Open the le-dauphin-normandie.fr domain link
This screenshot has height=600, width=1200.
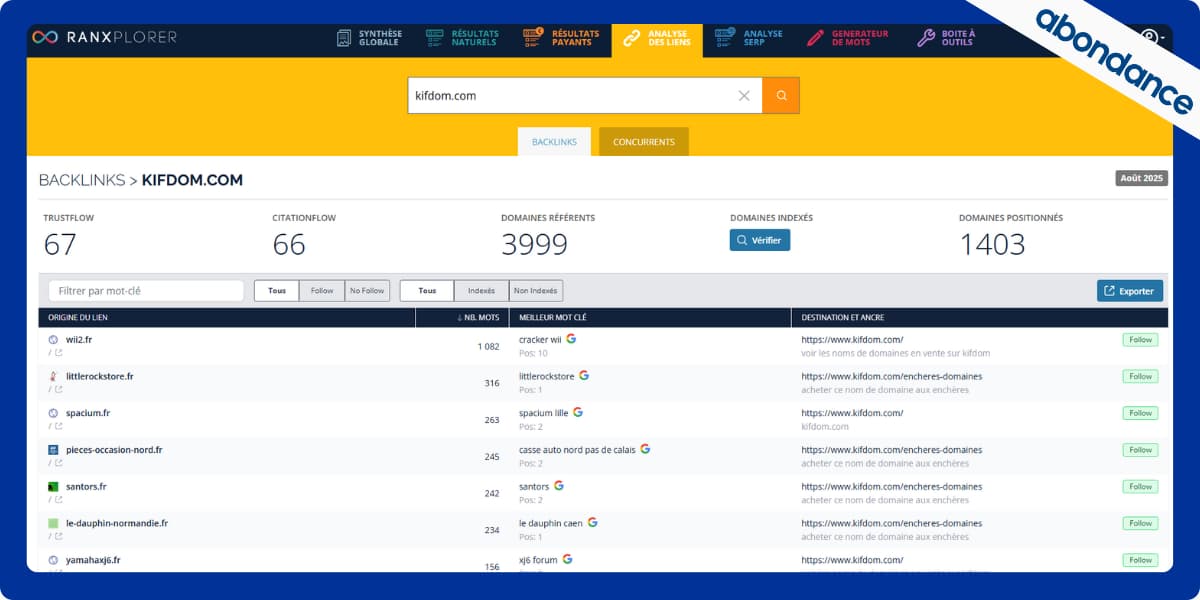click(117, 523)
